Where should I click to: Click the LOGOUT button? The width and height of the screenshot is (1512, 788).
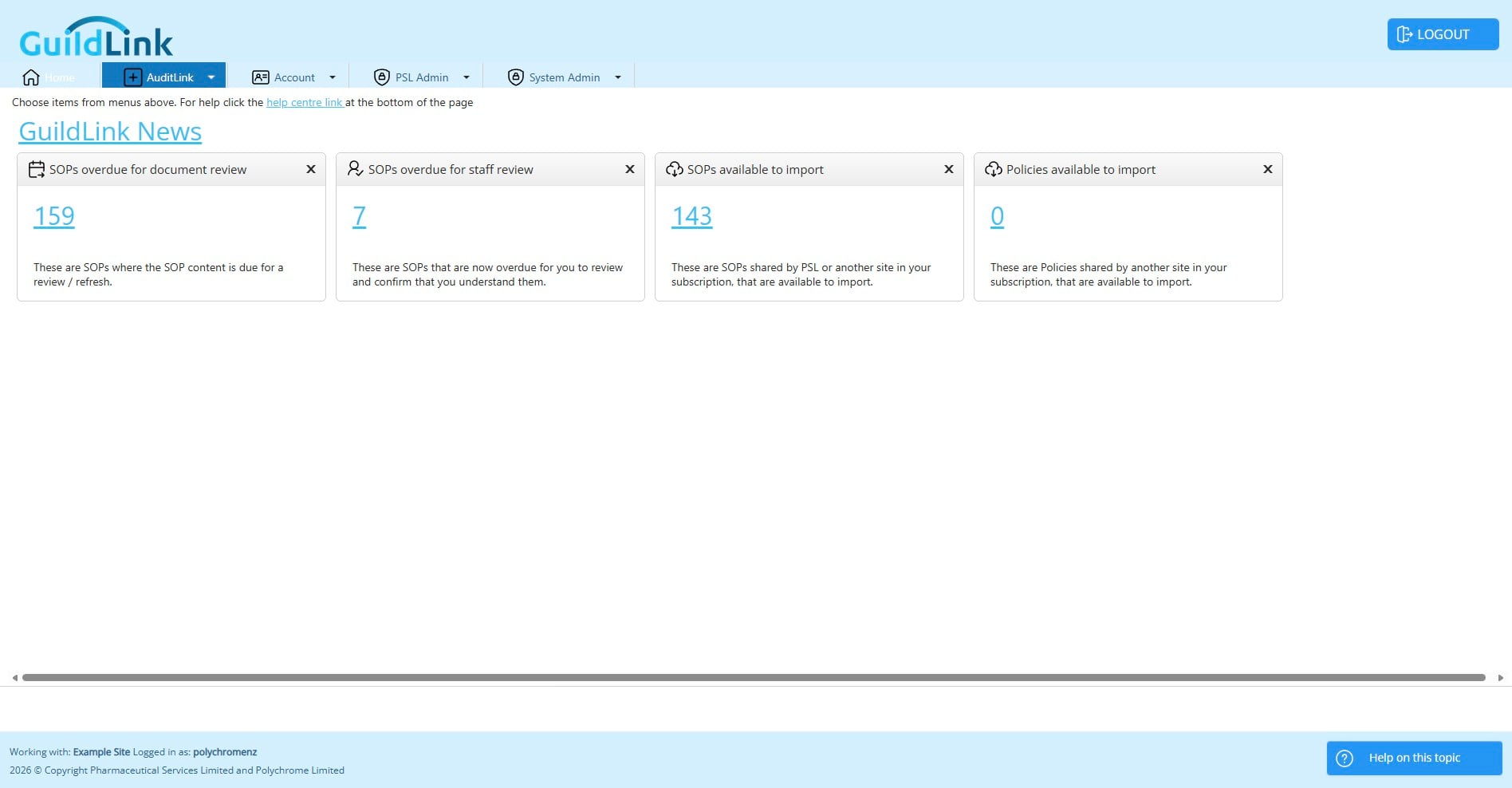[x=1443, y=34]
